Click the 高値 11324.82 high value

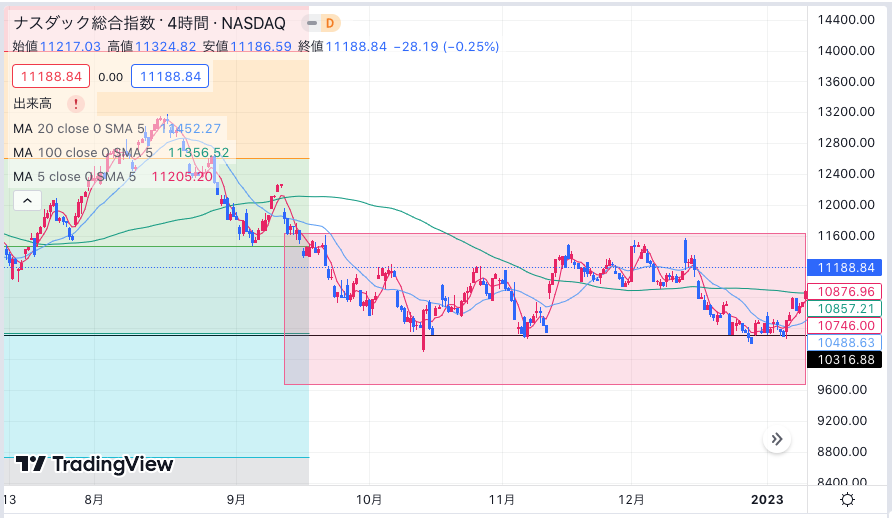click(x=152, y=47)
